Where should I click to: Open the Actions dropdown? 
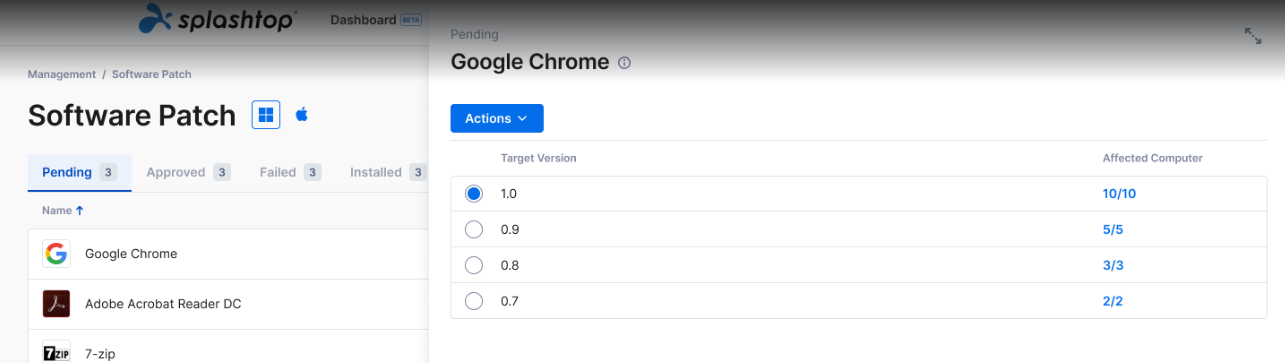click(x=497, y=118)
